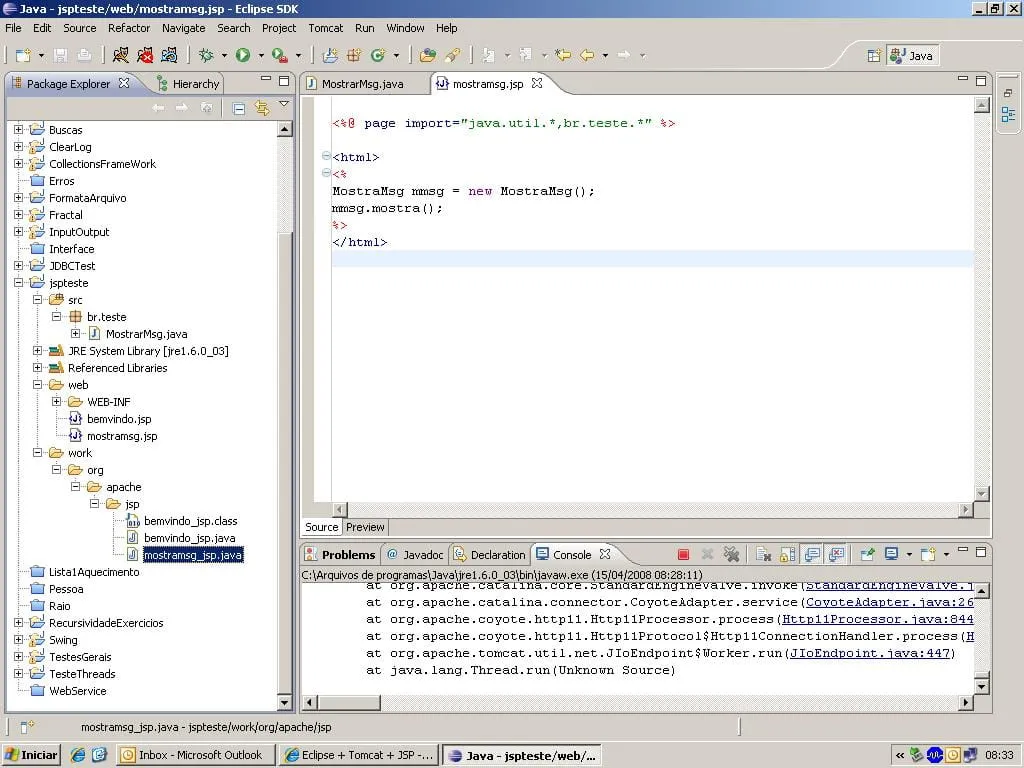This screenshot has height=768, width=1024.
Task: Click the New Java Class icon
Action: [378, 55]
